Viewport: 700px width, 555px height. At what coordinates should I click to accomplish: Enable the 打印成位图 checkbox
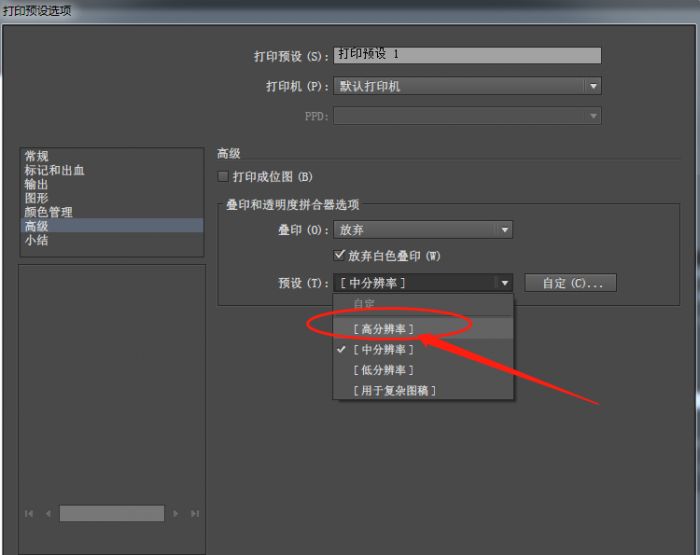(224, 177)
